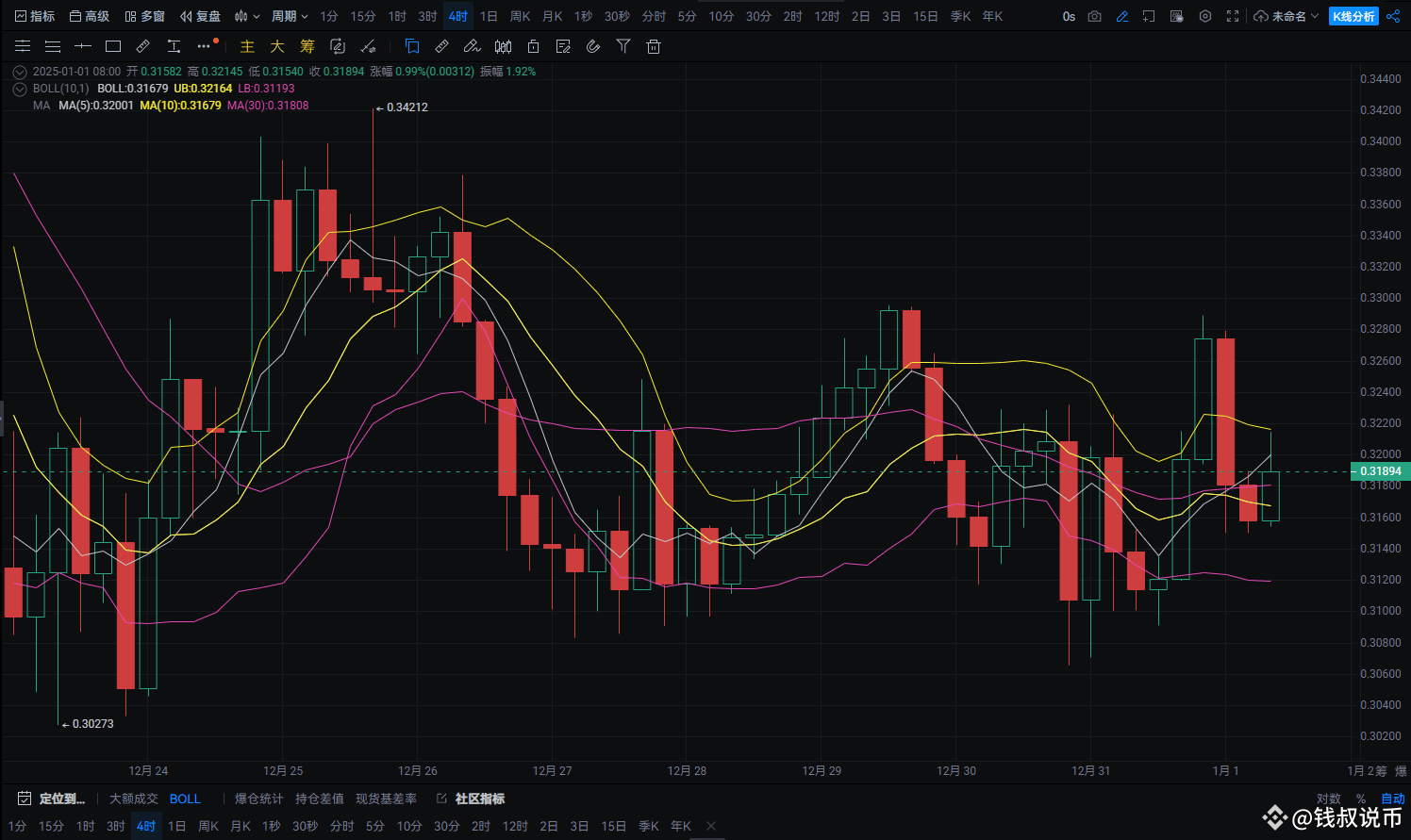The height and width of the screenshot is (840, 1411).
Task: Open the 高级 advanced menu
Action: click(x=90, y=16)
